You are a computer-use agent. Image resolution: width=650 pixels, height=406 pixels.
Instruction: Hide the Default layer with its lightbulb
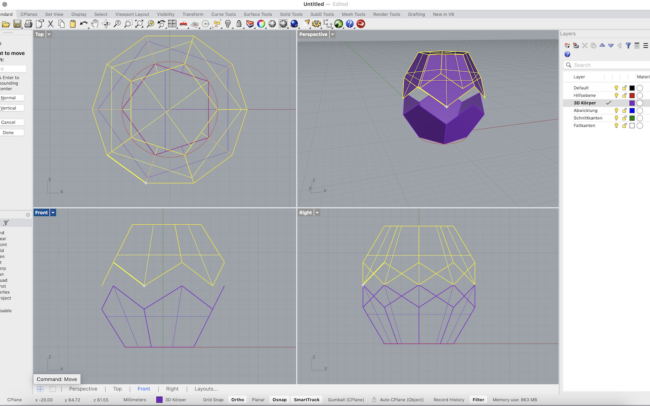pyautogui.click(x=616, y=88)
